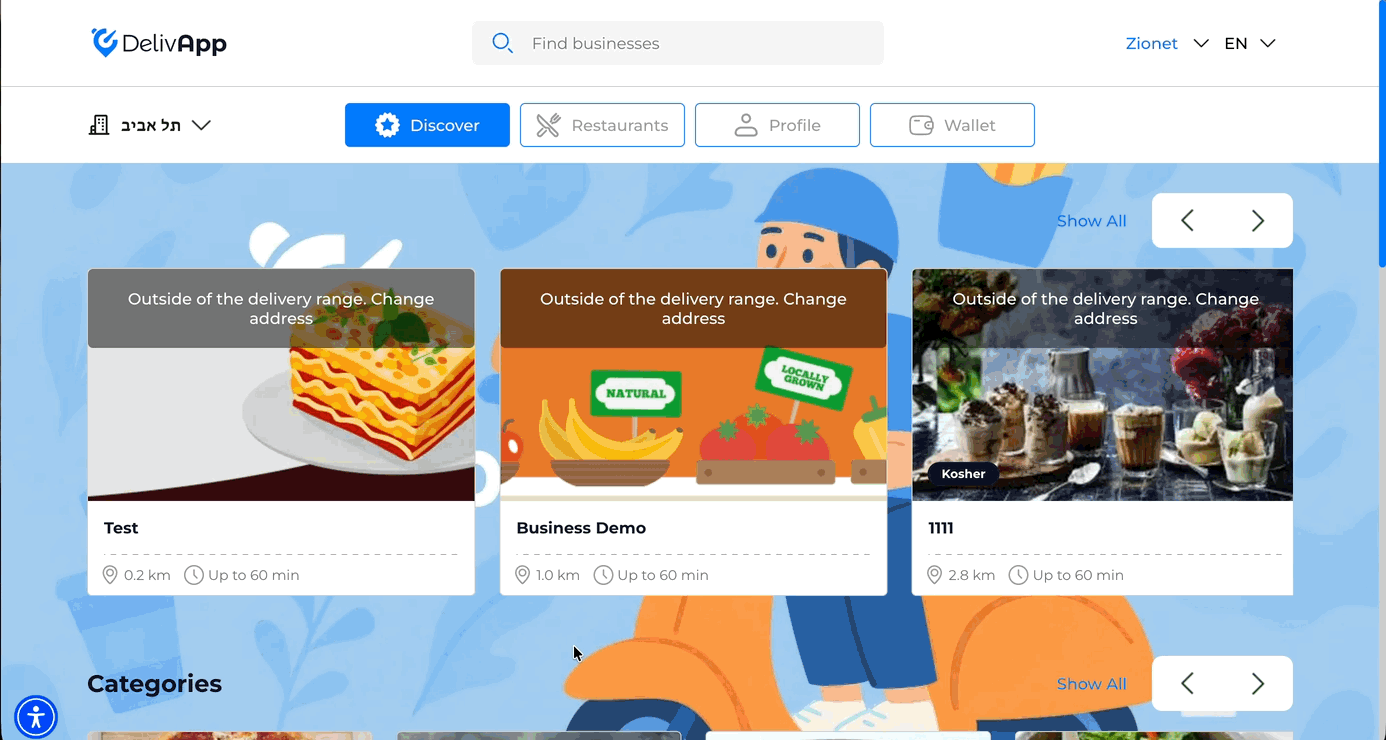Click the clock icon on Test card
Screen dimensions: 1386x740
[194, 575]
